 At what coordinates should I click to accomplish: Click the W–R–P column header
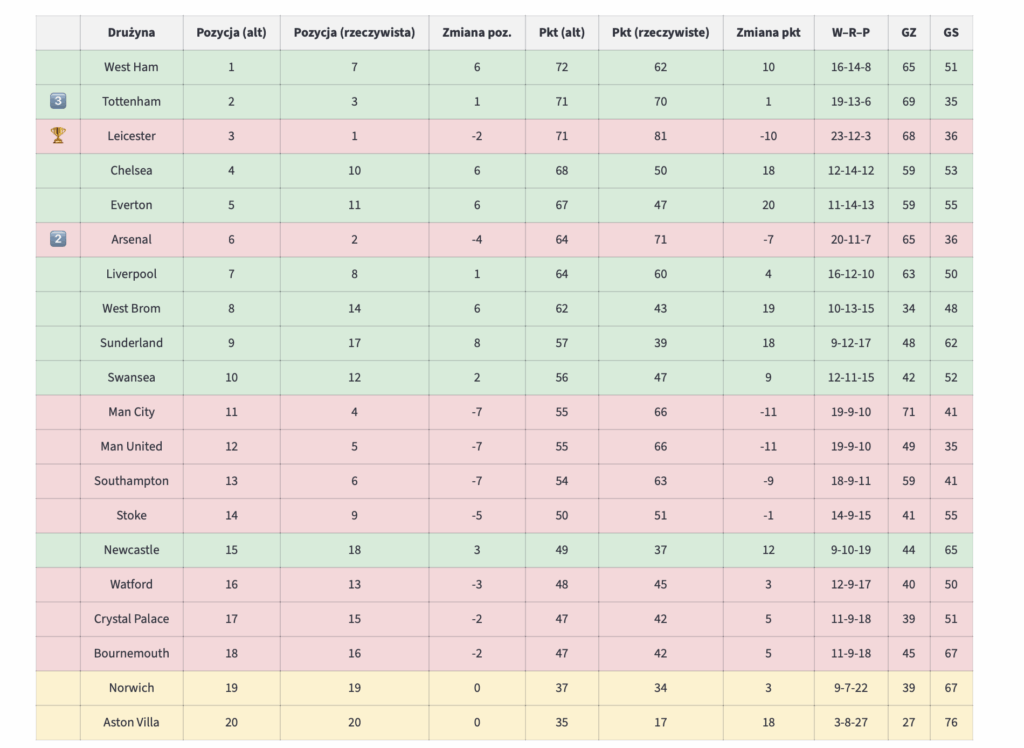[850, 32]
